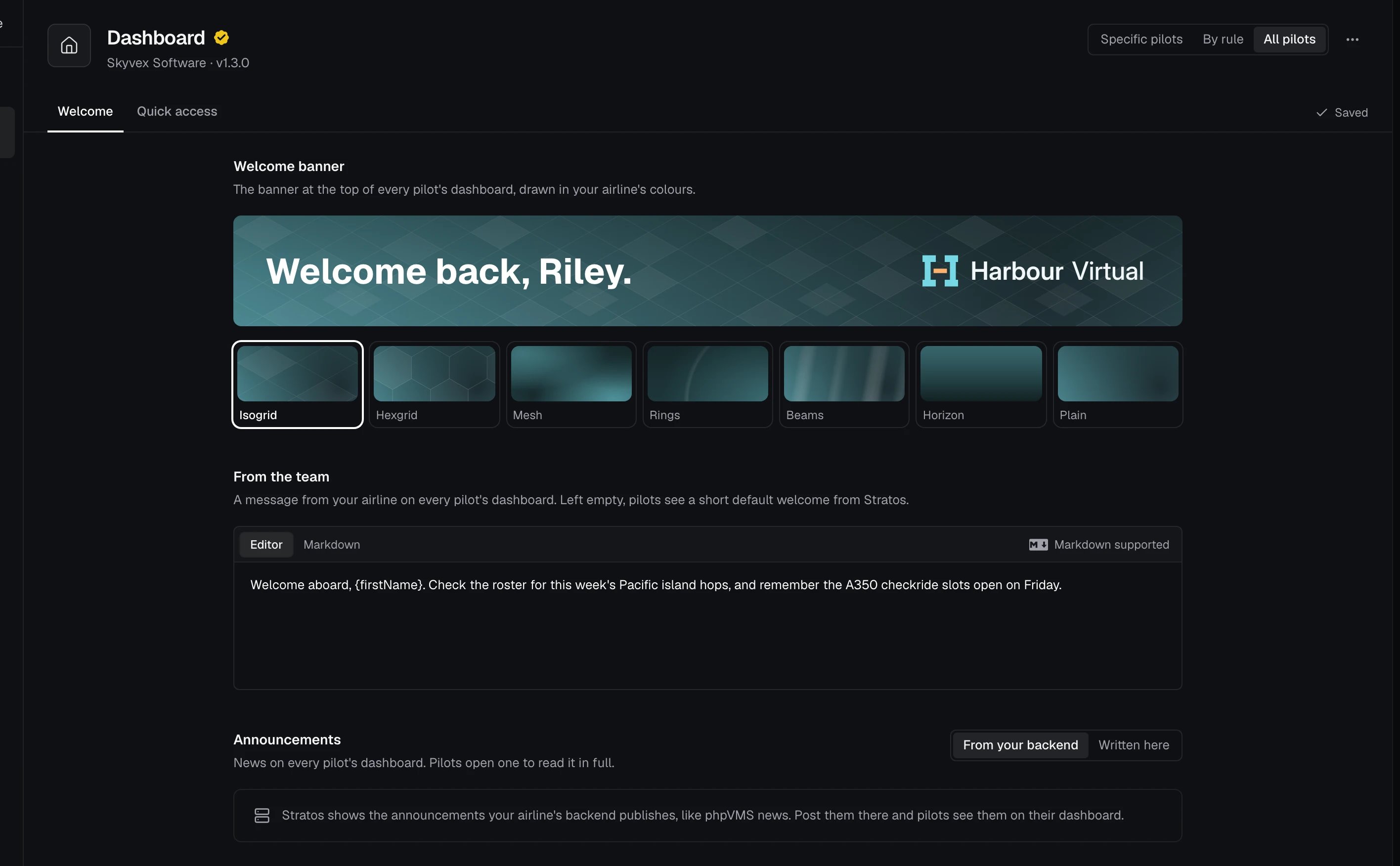Click the Welcome back, Riley banner heading
1400x866 pixels.
pyautogui.click(x=448, y=271)
